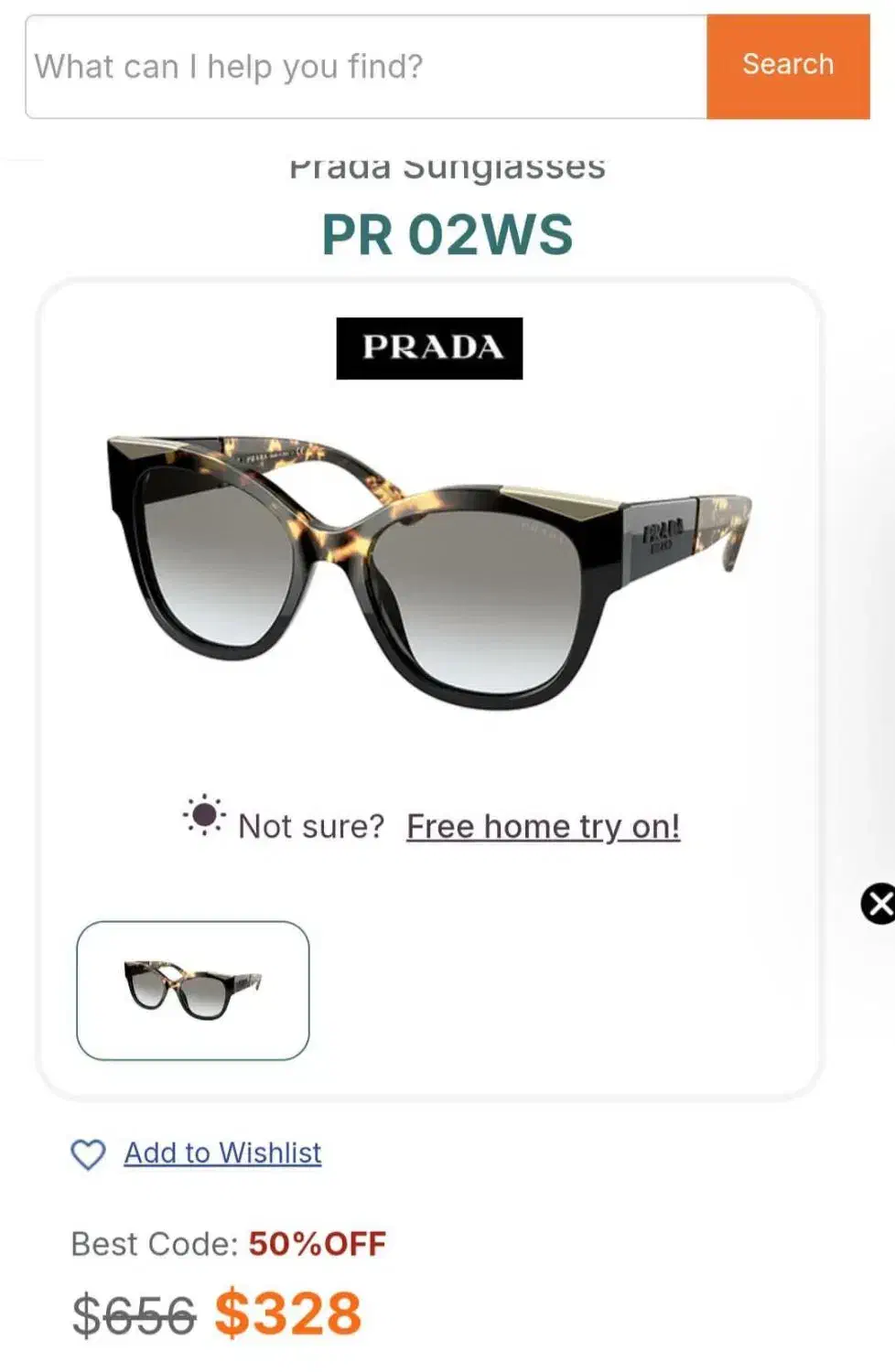
Task: Focus the What can I help you find field
Action: (366, 67)
